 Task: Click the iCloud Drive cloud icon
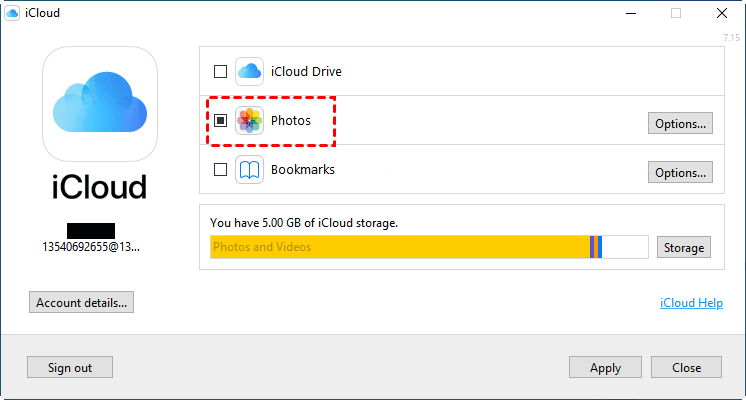[x=249, y=71]
